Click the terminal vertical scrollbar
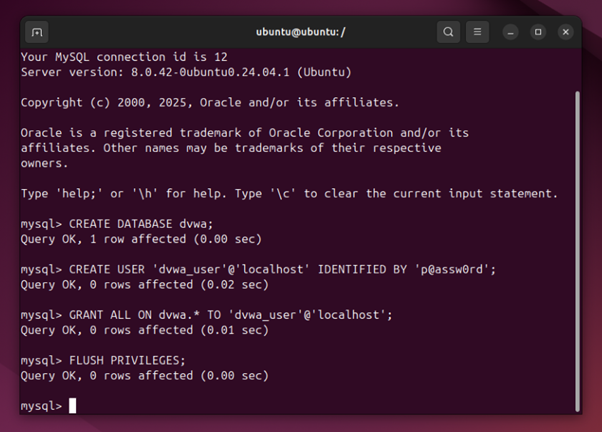602x432 pixels. 577,252
